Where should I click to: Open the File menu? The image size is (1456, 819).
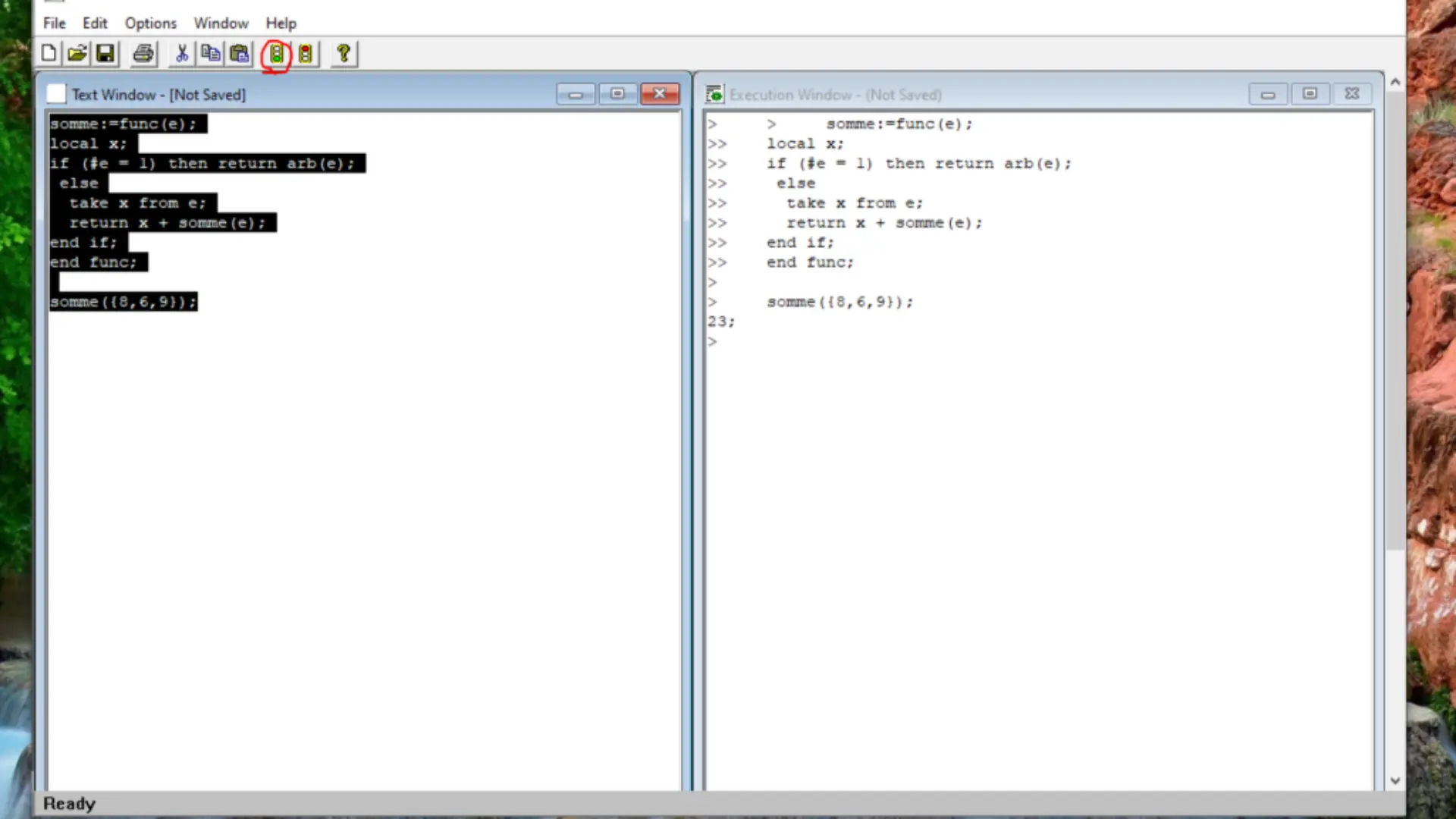coord(54,23)
